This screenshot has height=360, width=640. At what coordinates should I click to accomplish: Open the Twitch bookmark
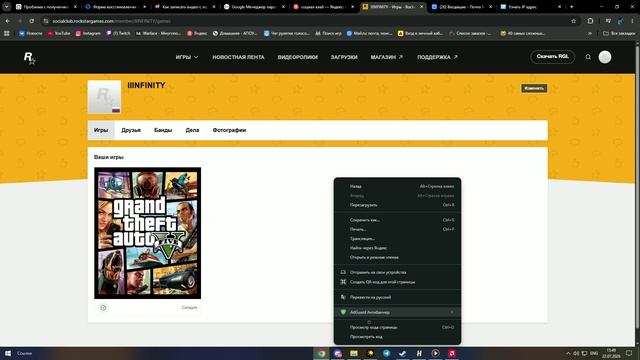118,33
